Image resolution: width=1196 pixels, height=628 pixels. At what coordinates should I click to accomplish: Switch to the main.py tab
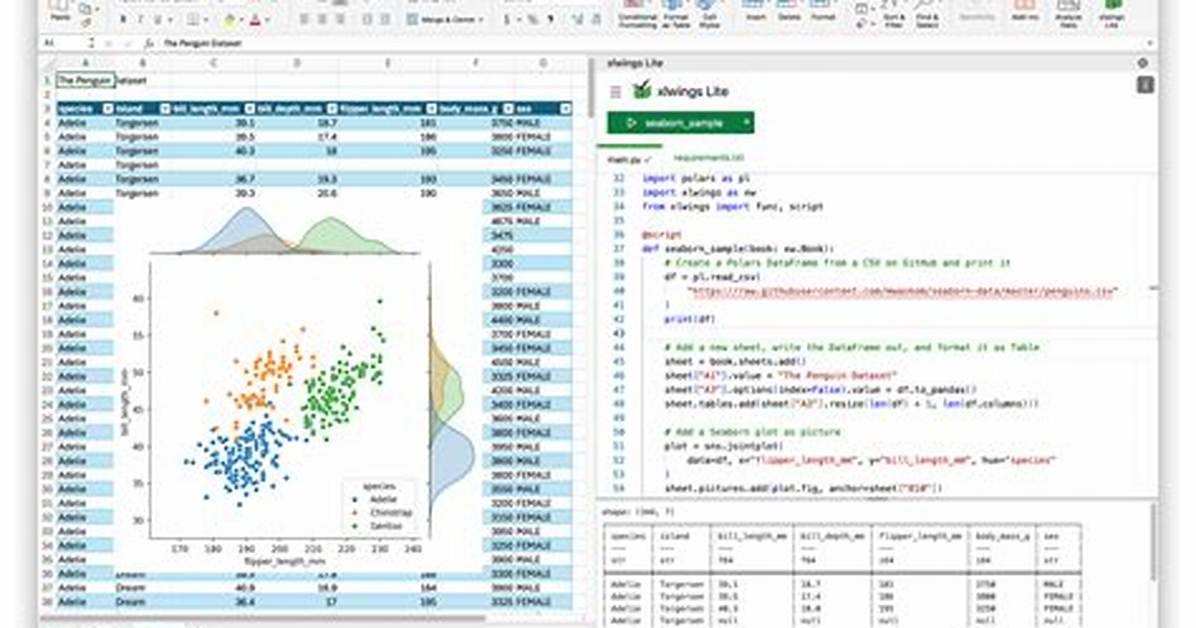(628, 159)
